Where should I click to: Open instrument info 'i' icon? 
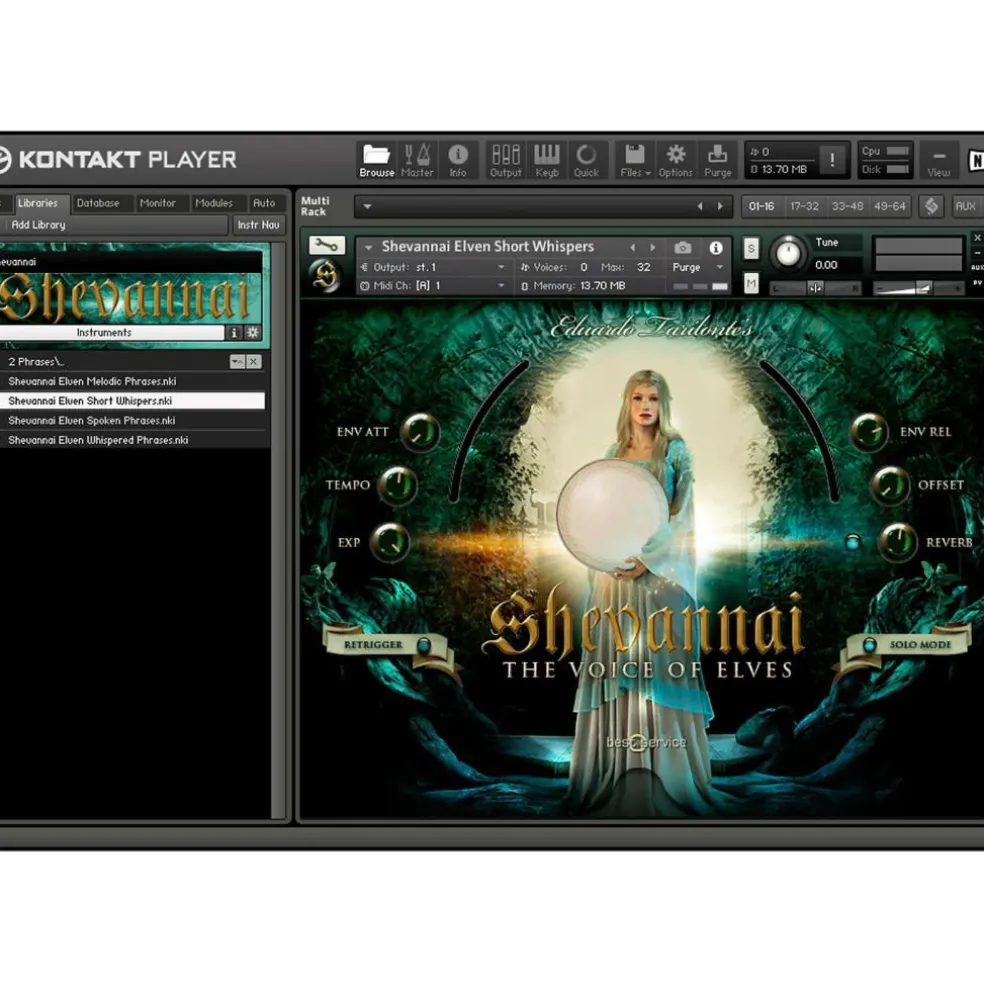715,247
